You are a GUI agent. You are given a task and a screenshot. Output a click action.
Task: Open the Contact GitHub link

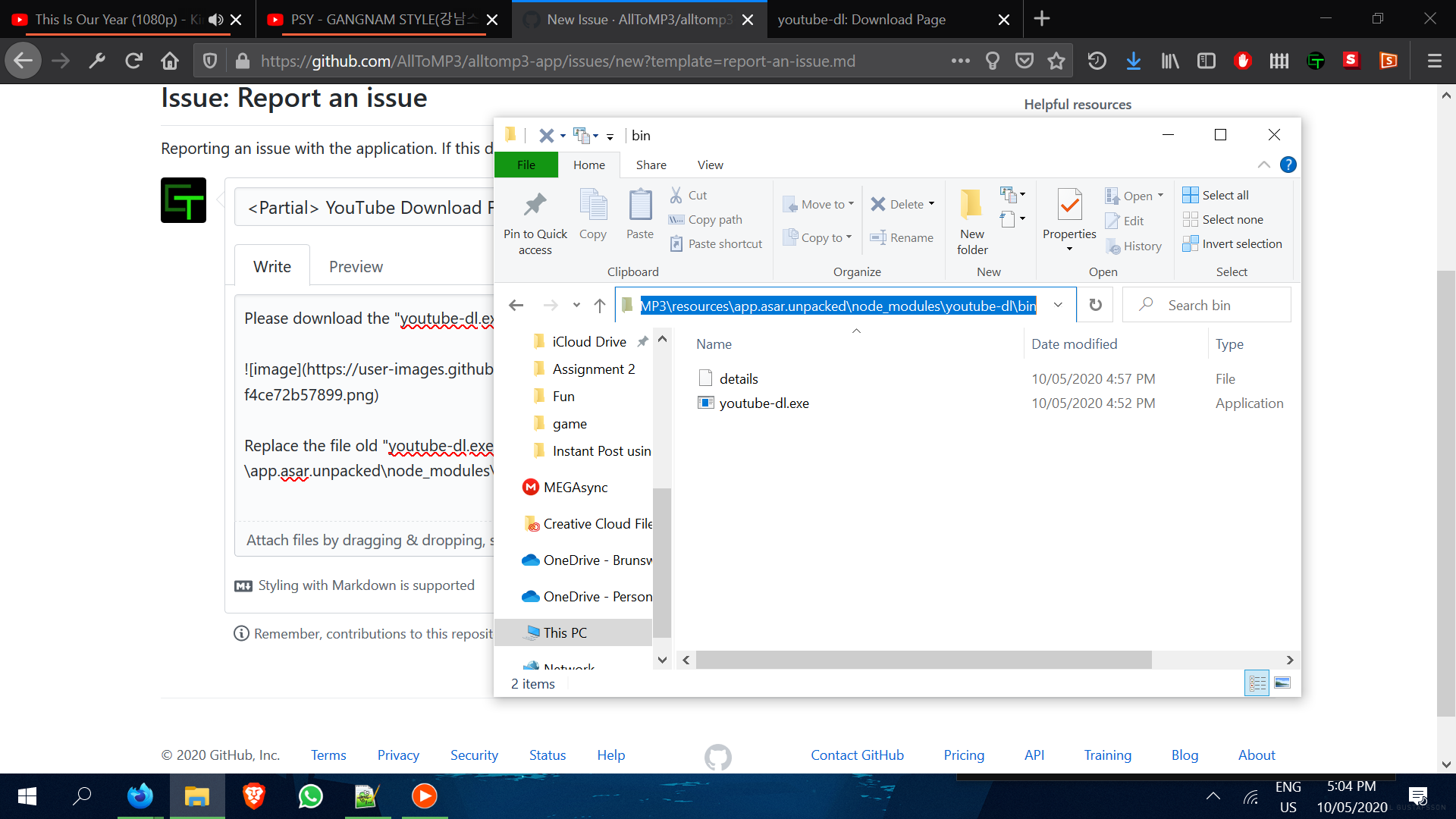[x=857, y=755]
